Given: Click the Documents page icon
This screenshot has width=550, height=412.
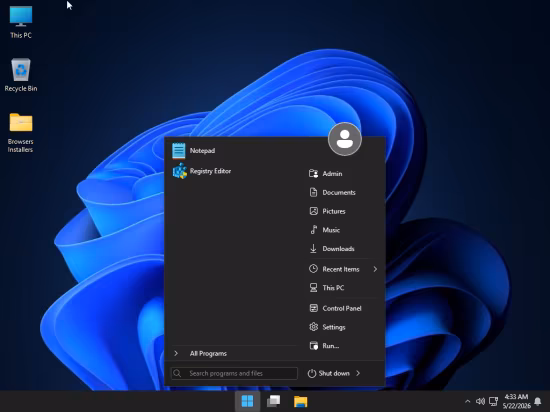Looking at the screenshot, I should (x=313, y=193).
